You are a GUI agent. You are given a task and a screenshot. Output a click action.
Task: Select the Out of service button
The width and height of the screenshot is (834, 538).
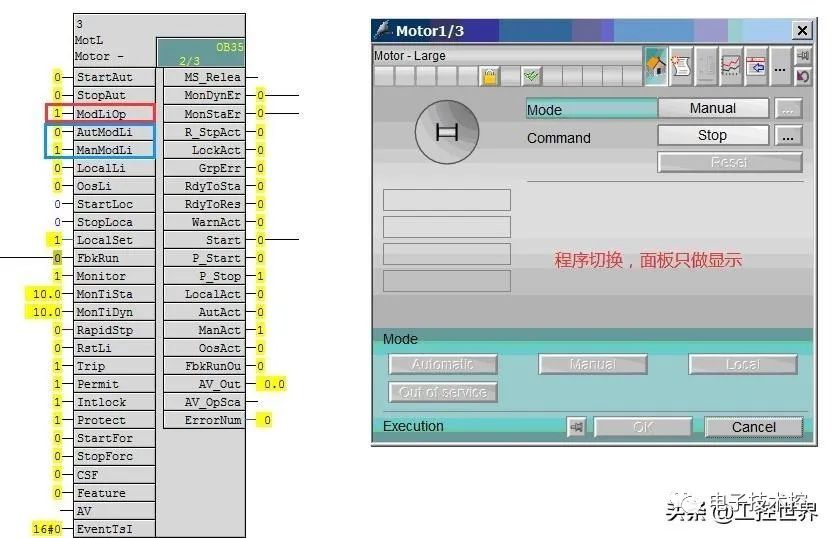coord(443,392)
